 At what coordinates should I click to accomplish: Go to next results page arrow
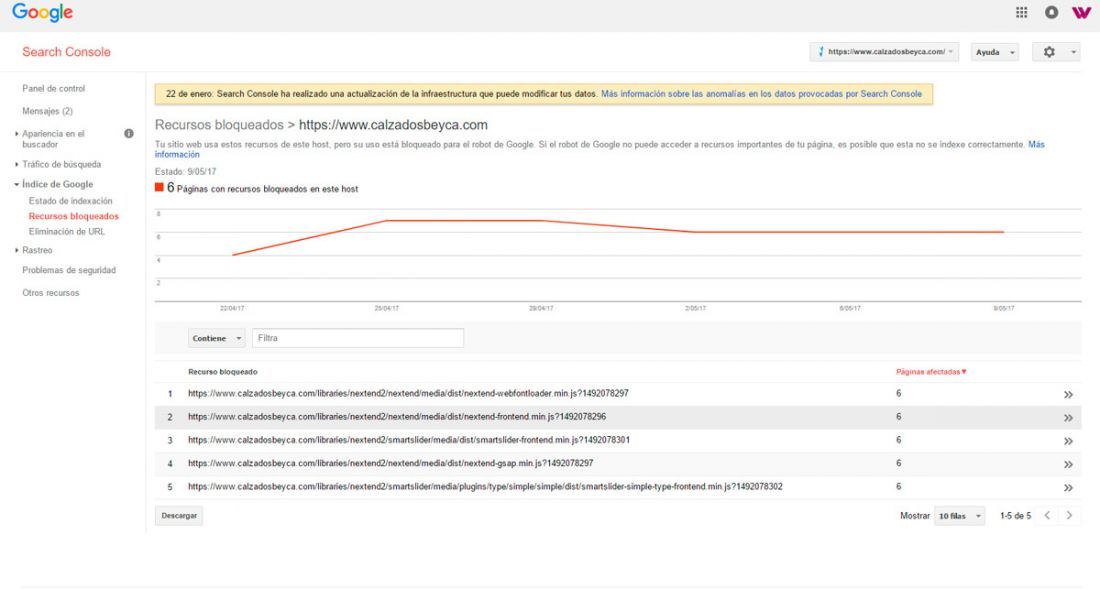coord(1069,515)
